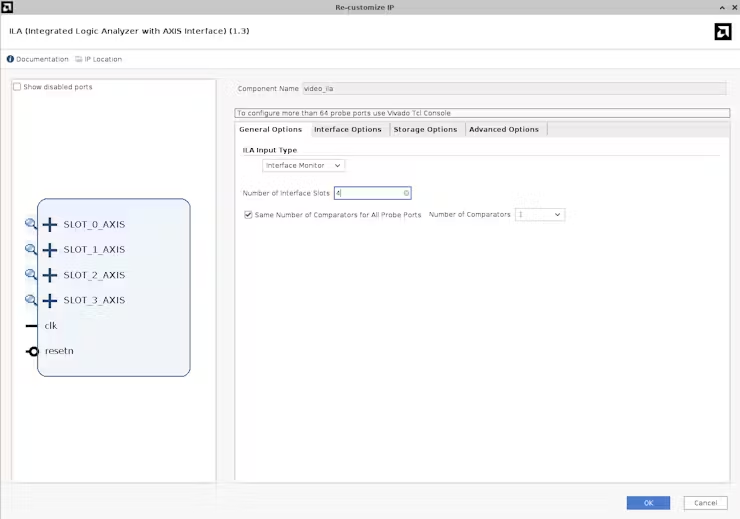Click the clear icon in Interface Slots field
The image size is (740, 519).
click(406, 193)
